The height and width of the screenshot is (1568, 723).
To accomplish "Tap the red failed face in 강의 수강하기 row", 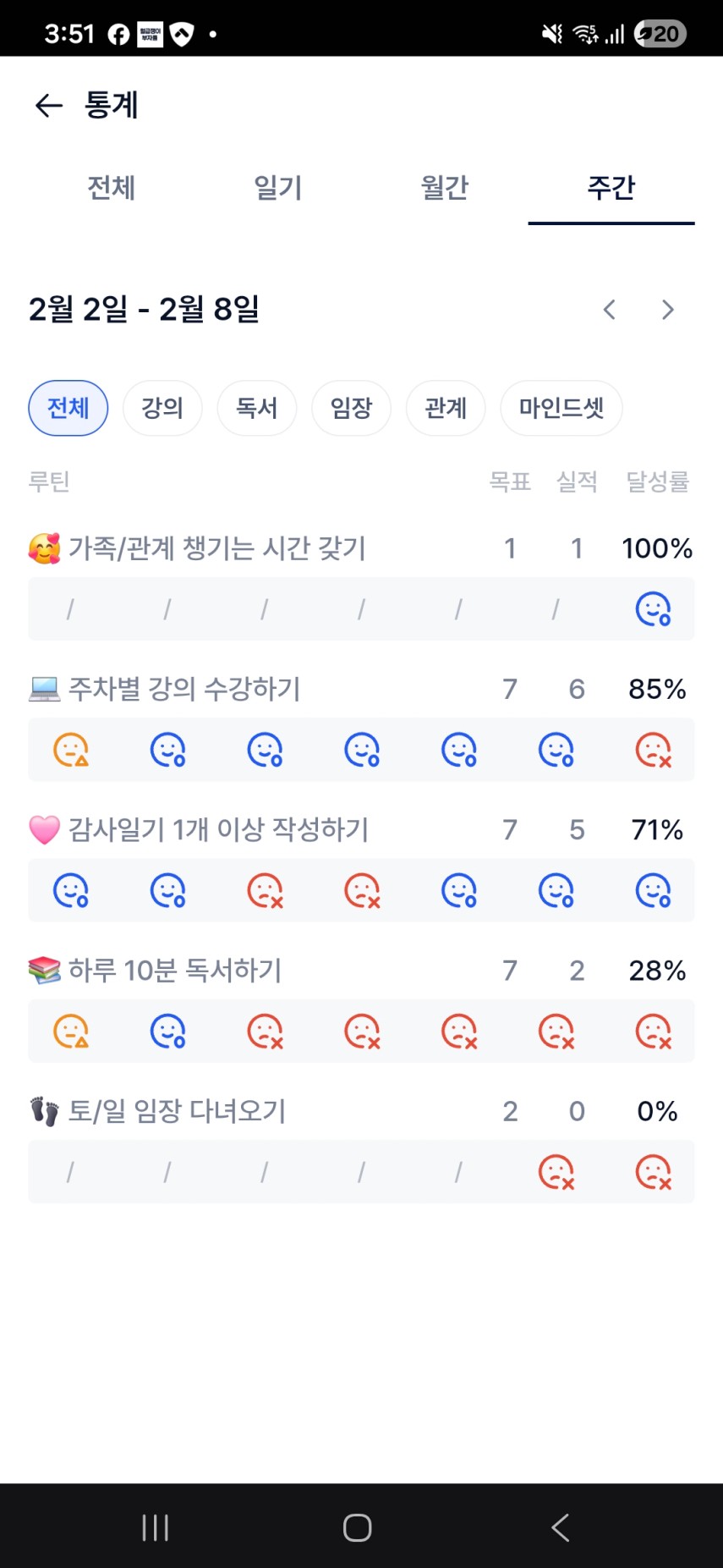I will click(x=653, y=750).
